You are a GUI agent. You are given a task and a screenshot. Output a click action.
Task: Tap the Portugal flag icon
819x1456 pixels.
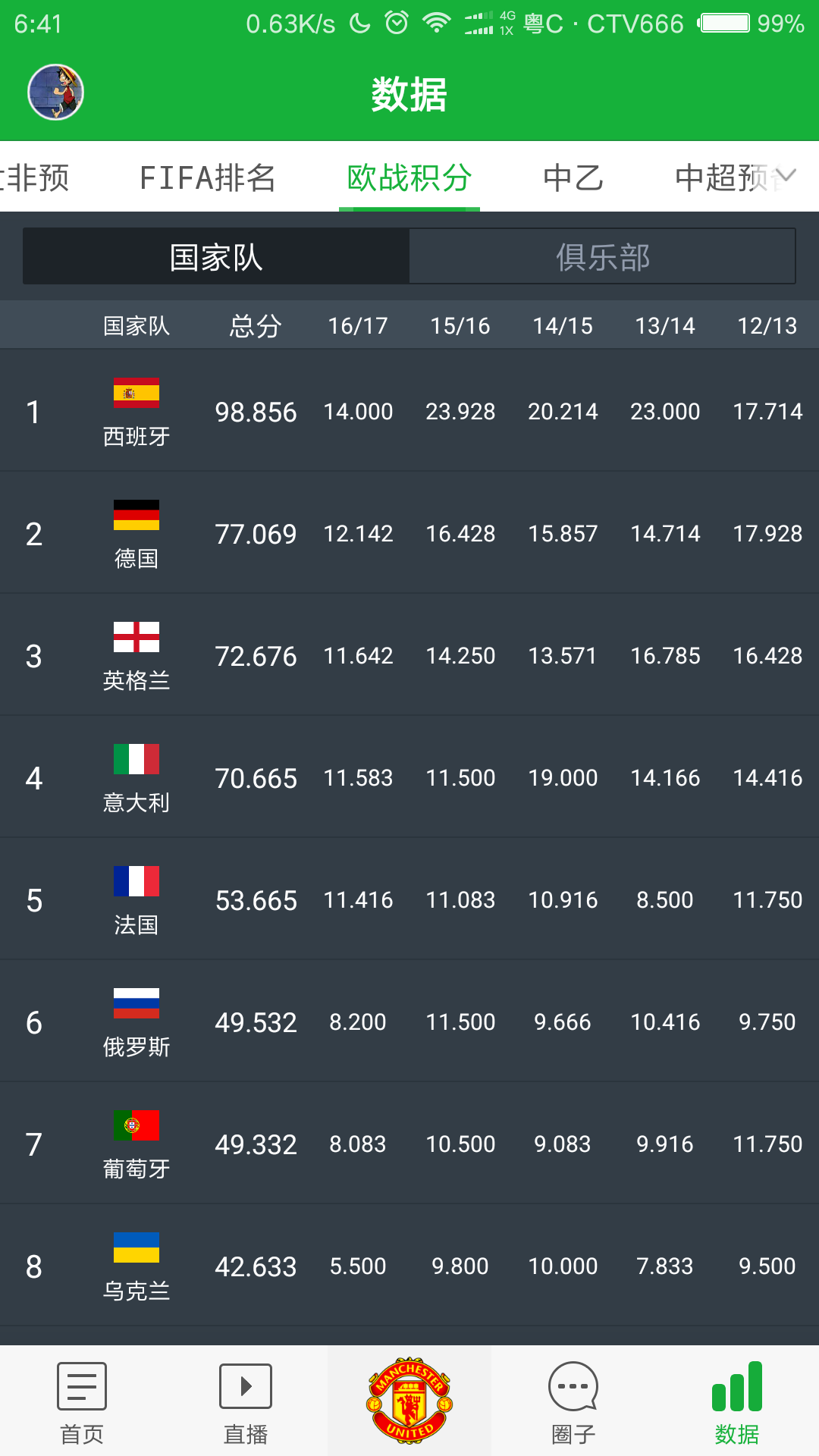[136, 1125]
